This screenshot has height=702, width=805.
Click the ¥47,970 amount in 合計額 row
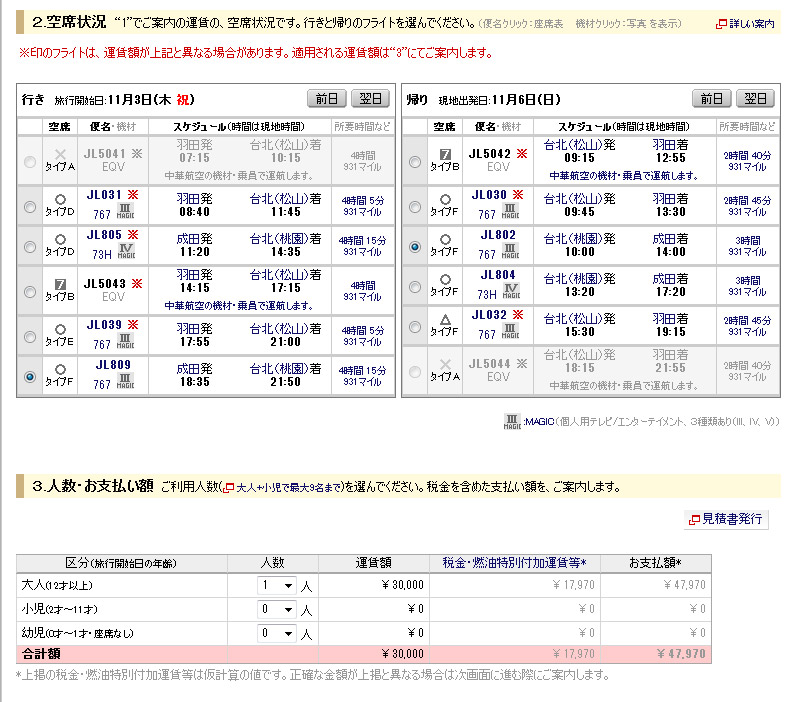click(681, 654)
